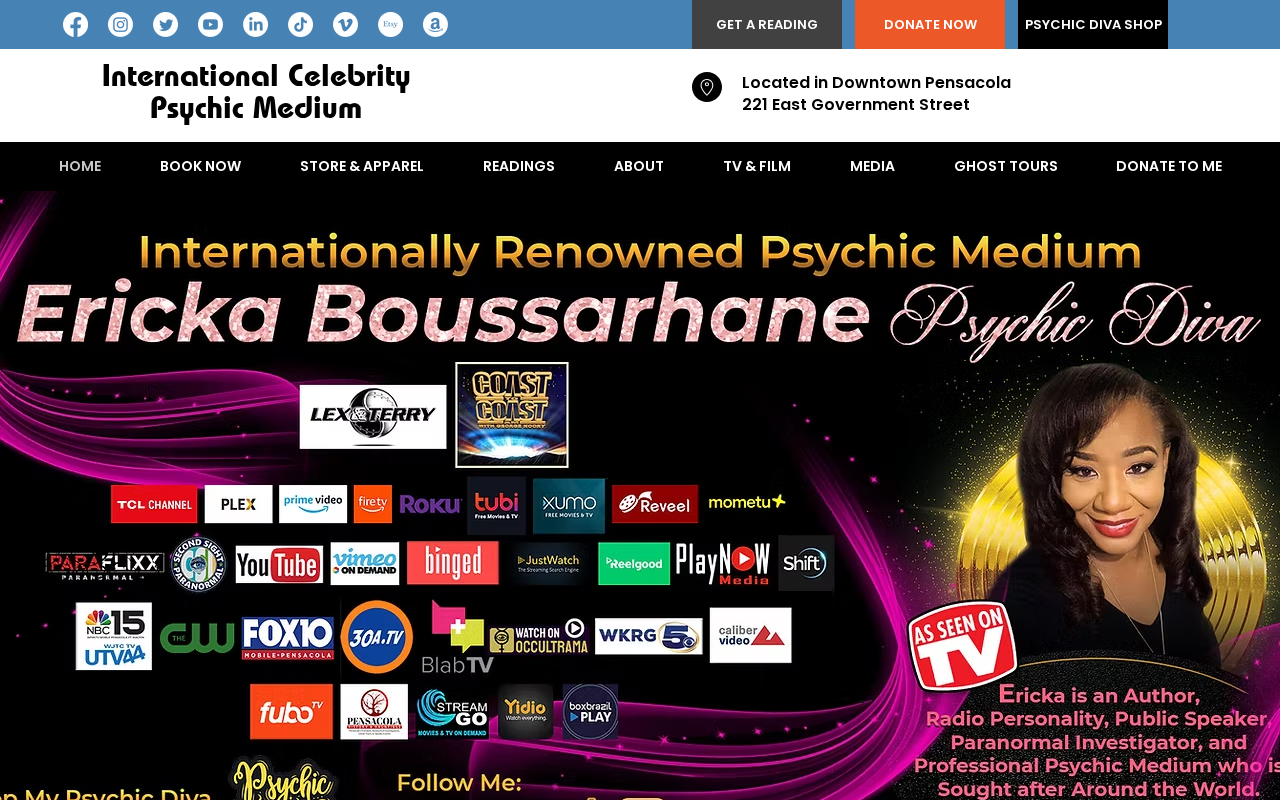This screenshot has height=800, width=1280.
Task: Click the Vimeo On Demand logo
Action: (x=365, y=564)
